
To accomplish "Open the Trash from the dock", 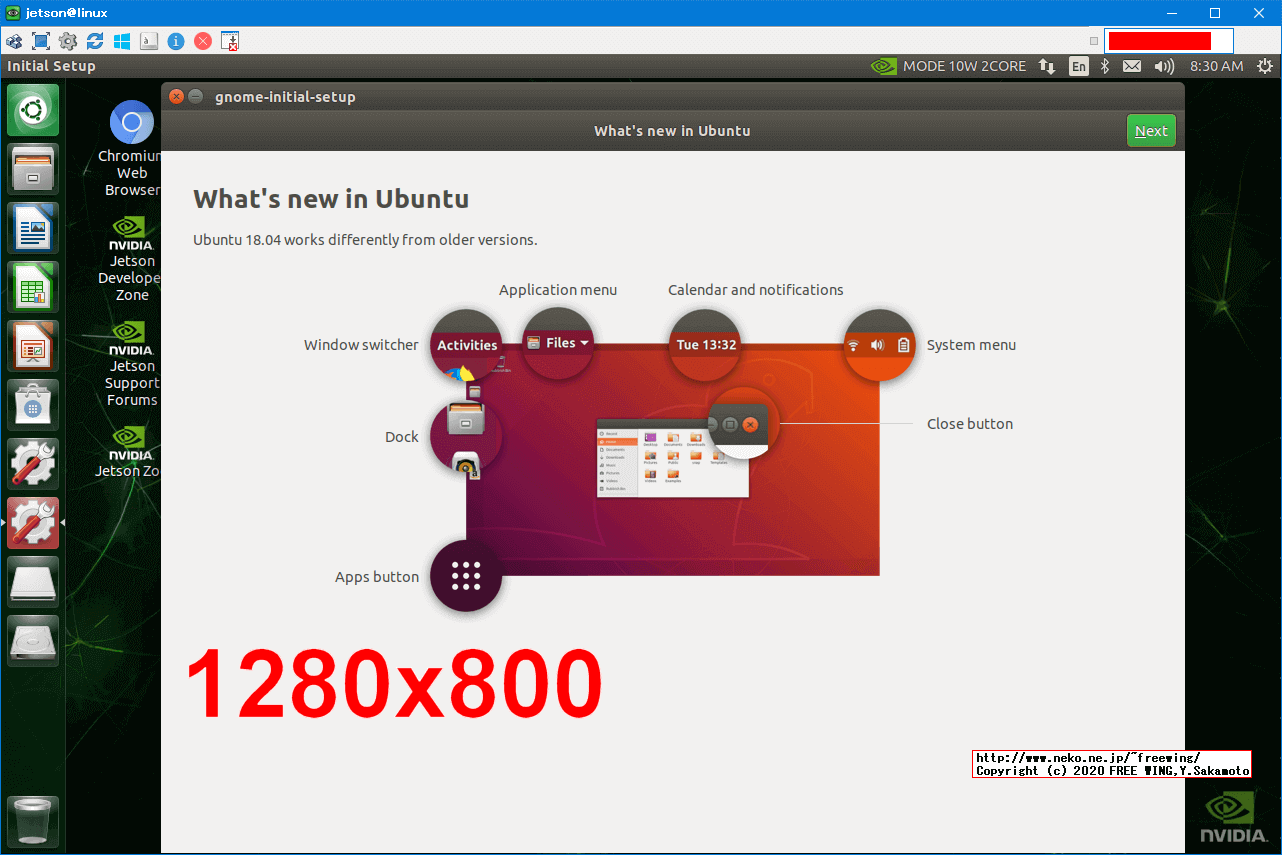I will pos(33,821).
